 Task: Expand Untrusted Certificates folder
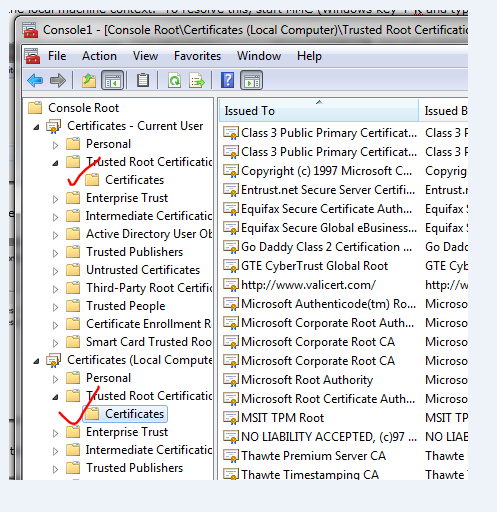click(x=56, y=271)
